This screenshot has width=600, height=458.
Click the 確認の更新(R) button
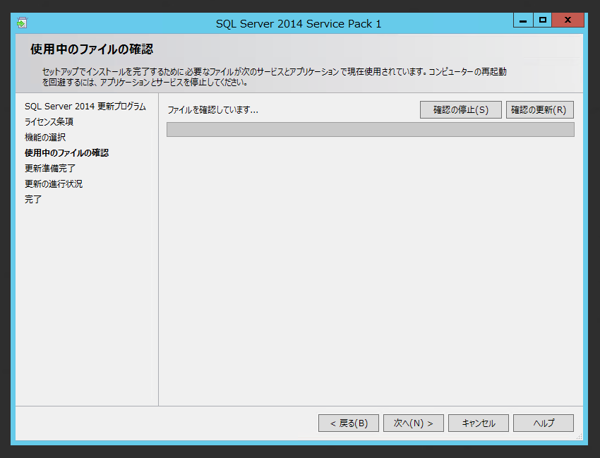pos(540,110)
